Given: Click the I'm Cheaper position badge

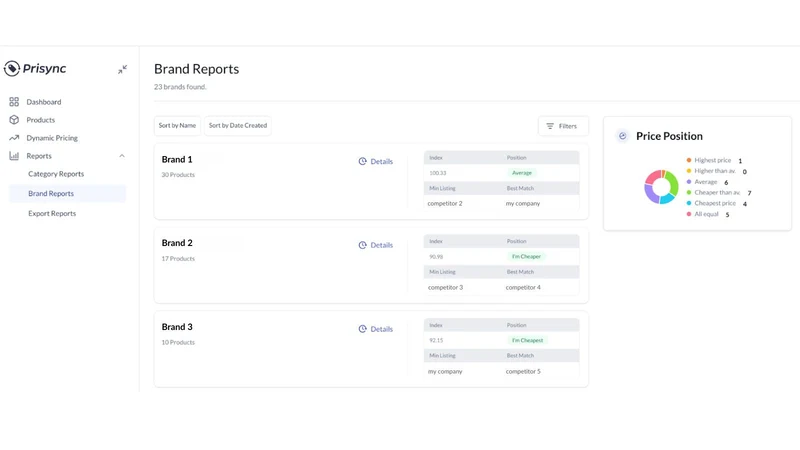Looking at the screenshot, I should (526, 257).
